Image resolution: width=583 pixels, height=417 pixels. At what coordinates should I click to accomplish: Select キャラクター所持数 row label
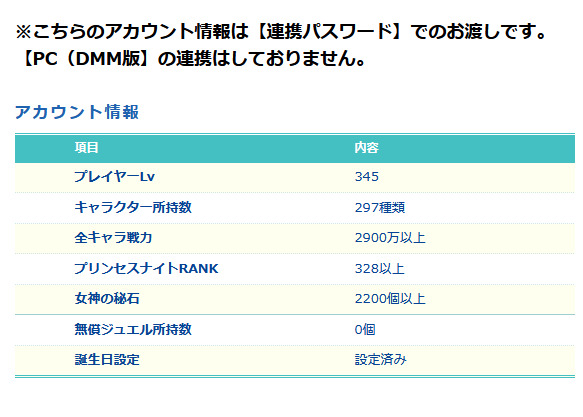[x=133, y=207]
